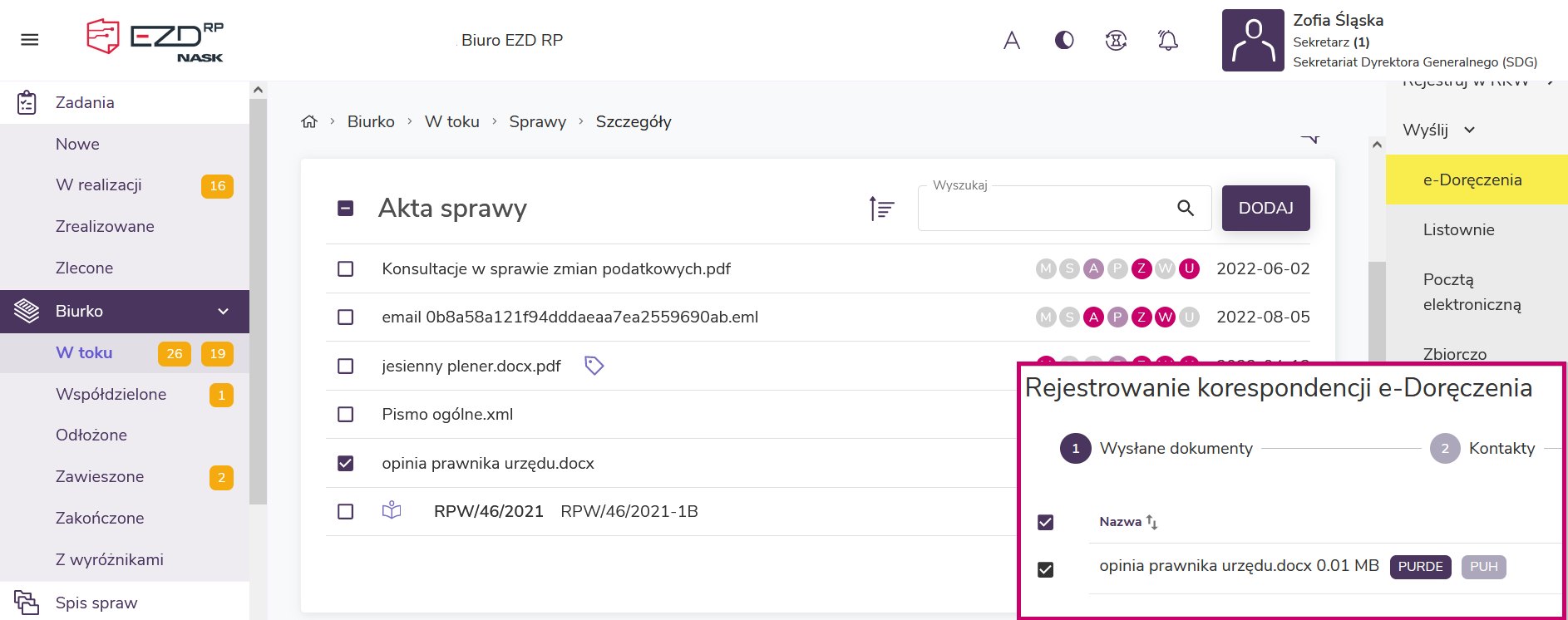Select e-Doręczenia from the send menu
Screen dimensions: 1568x620
point(1472,180)
